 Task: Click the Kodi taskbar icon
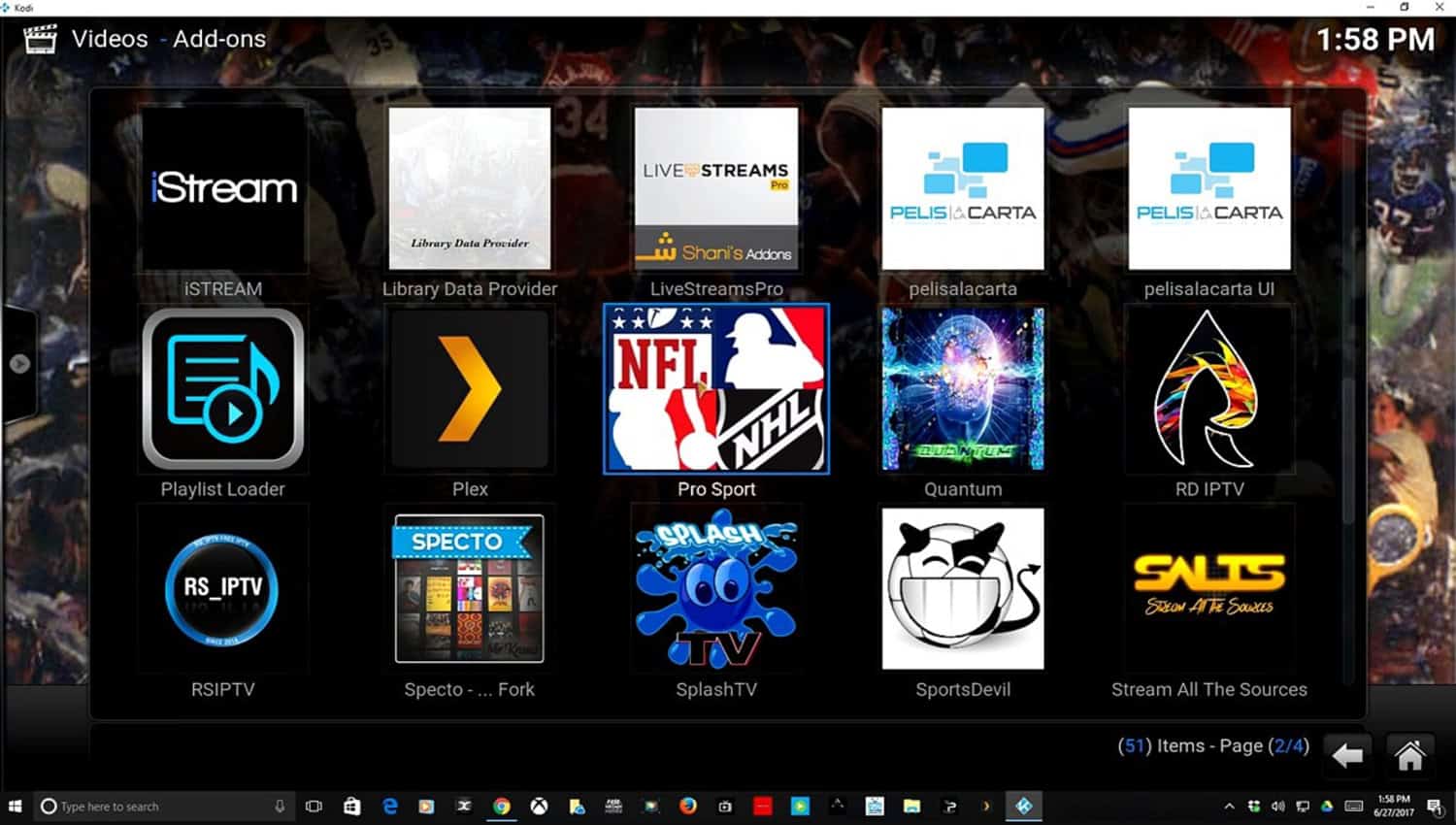pyautogui.click(x=1023, y=806)
